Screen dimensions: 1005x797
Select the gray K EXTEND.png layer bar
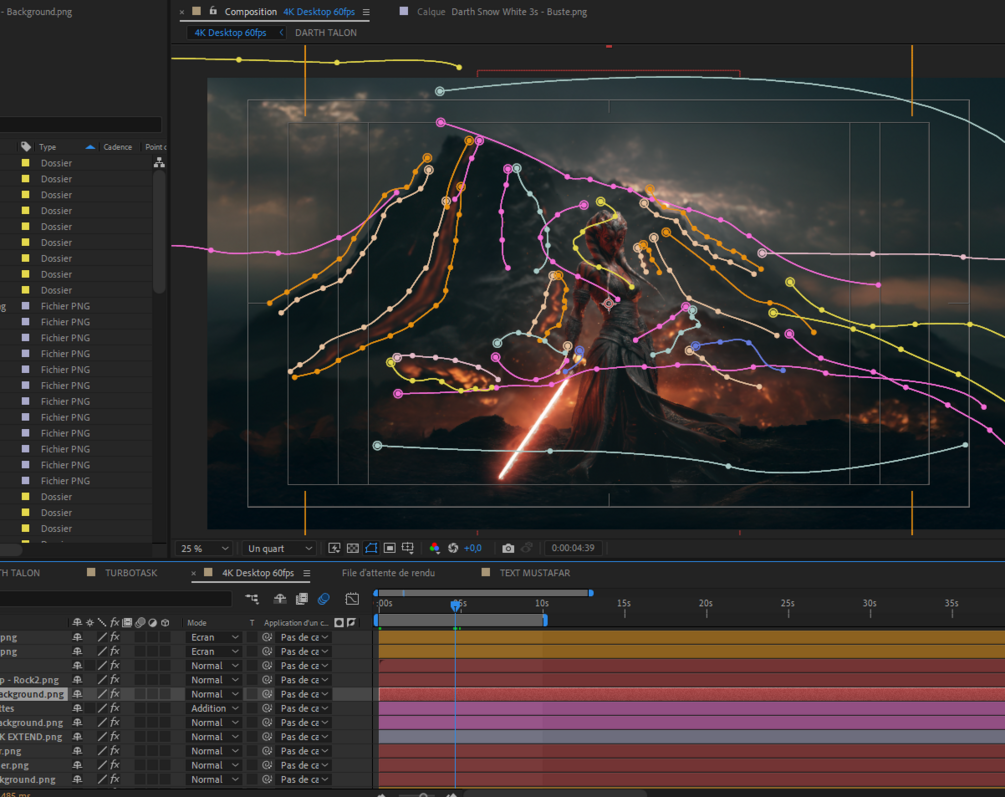point(692,737)
